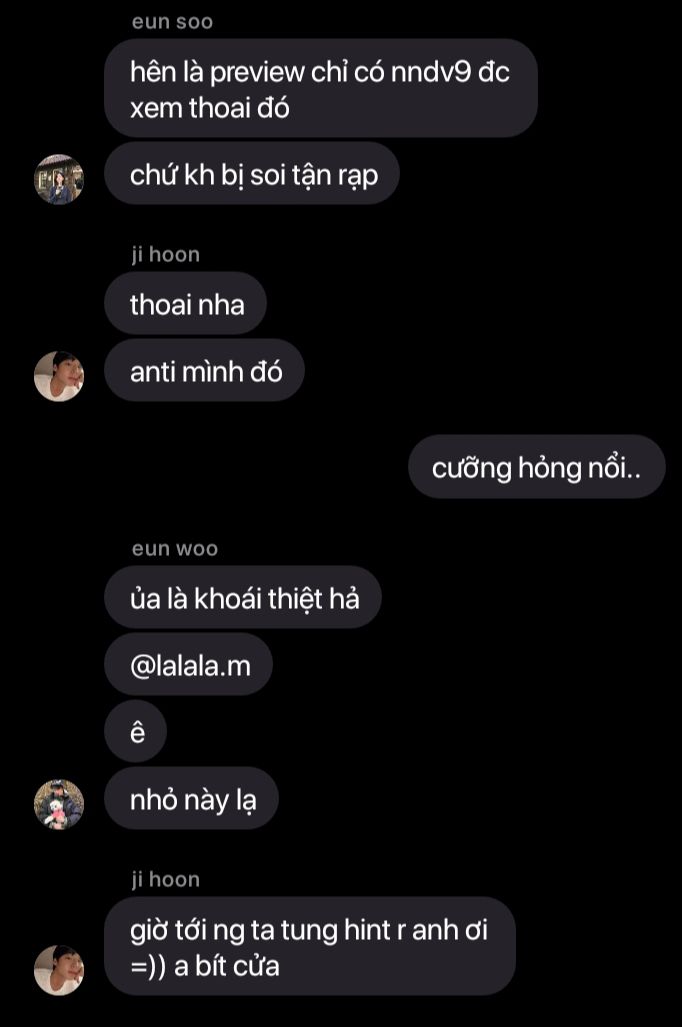Open eun woo's avatar with dog photo

pos(59,804)
